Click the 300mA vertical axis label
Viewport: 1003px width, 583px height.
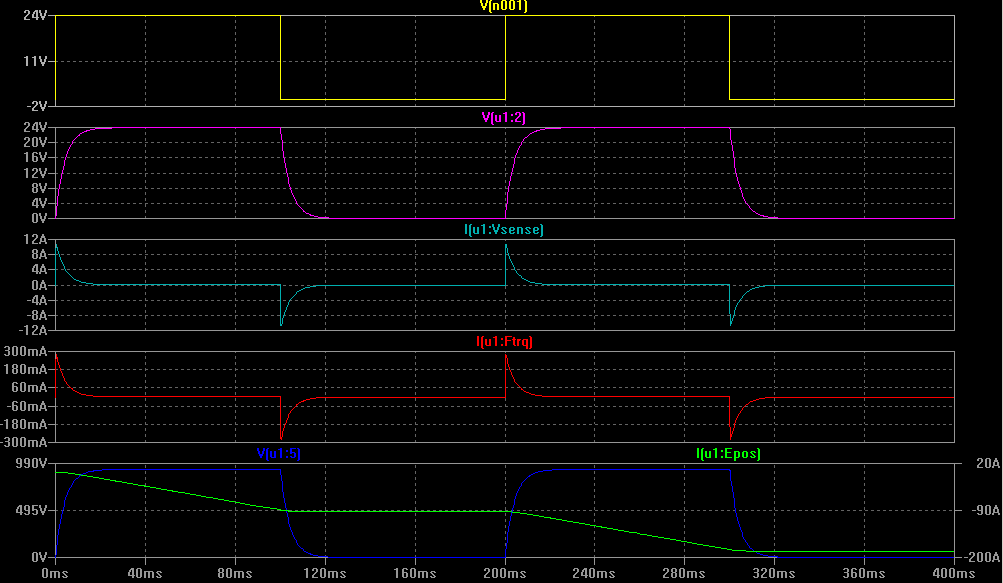[x=27, y=352]
